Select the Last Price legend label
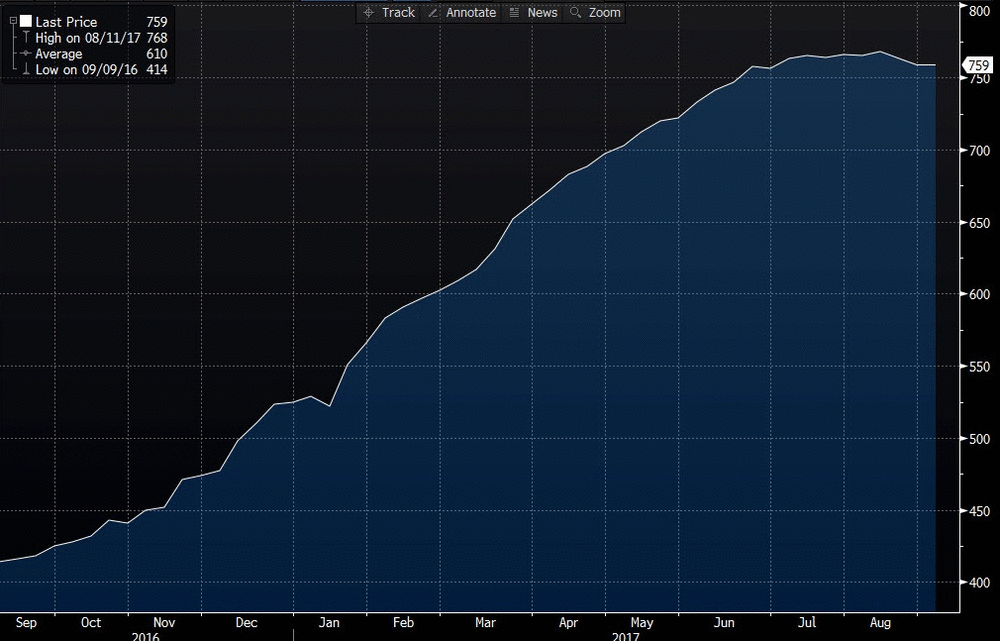Screen dimensions: 1000x641 (66, 22)
